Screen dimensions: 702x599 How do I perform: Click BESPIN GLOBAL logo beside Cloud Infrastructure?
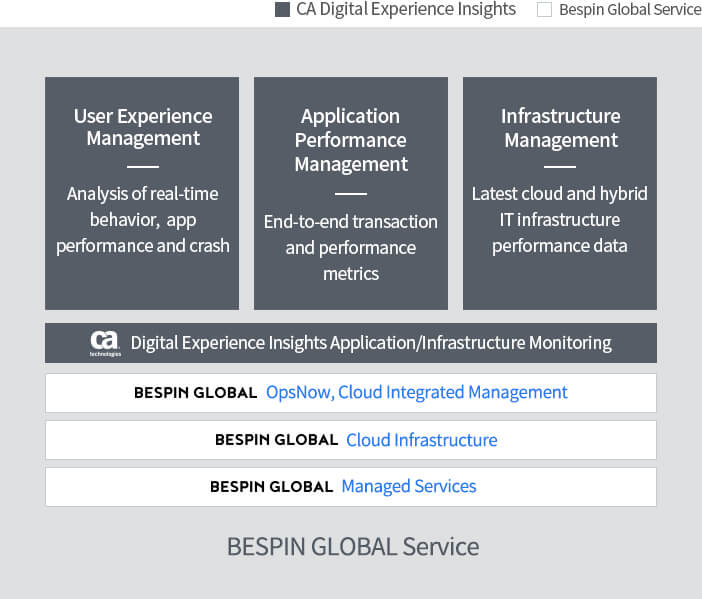click(x=276, y=440)
